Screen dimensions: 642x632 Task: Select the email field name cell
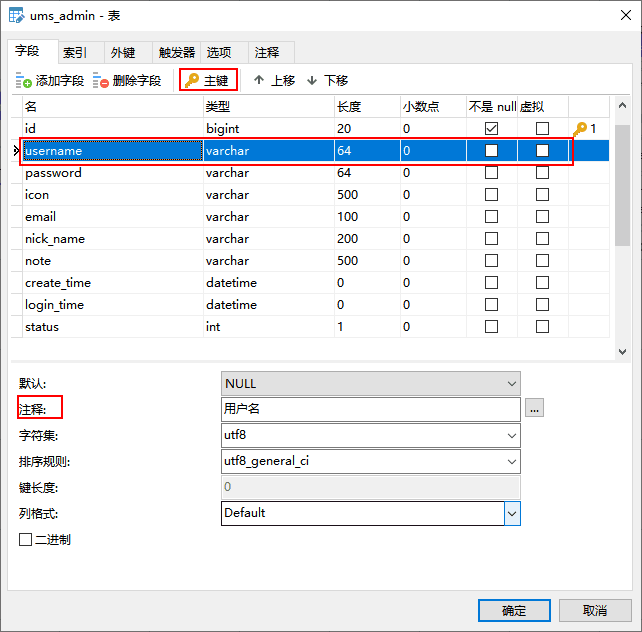point(113,217)
